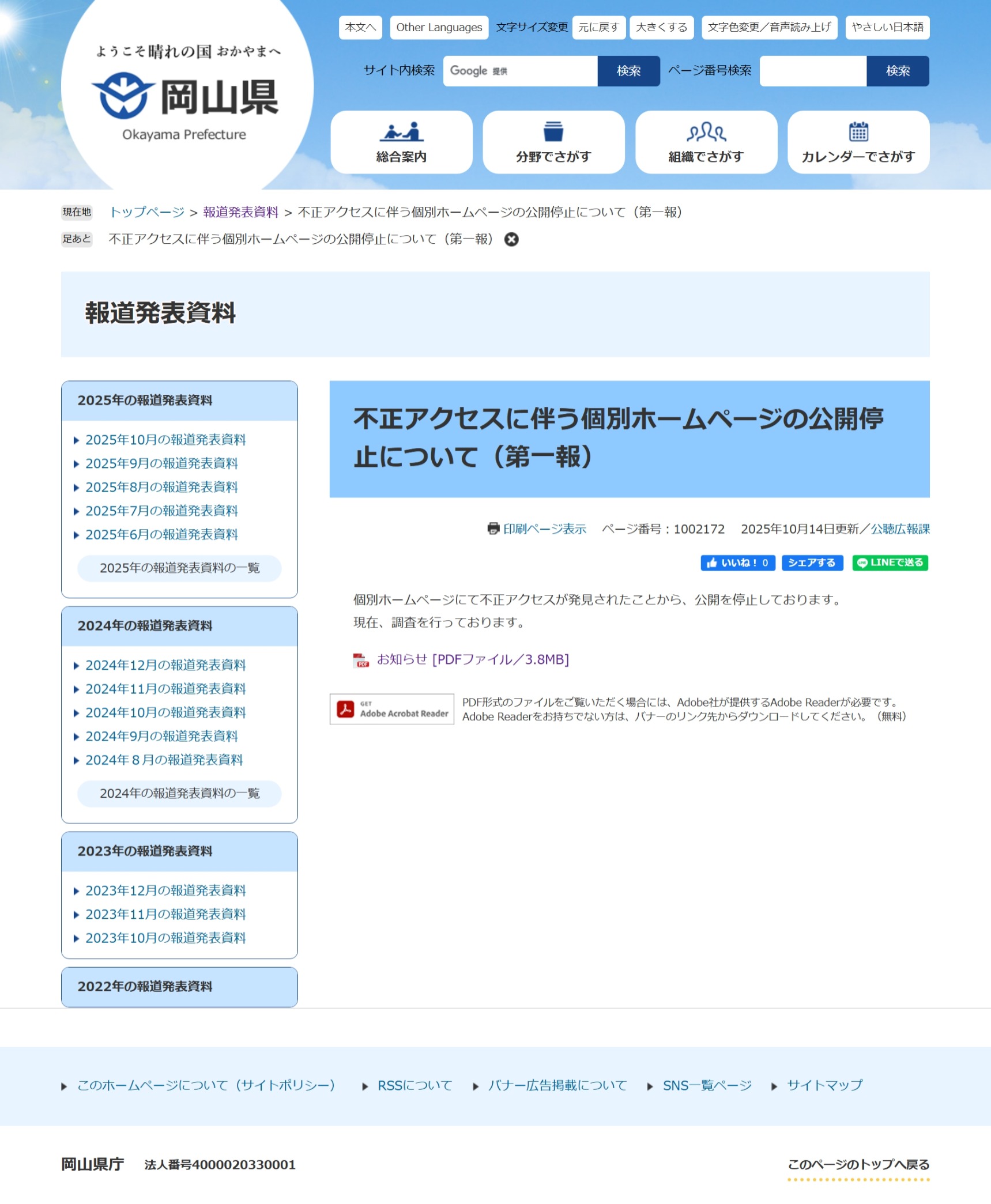Open 2025年10月の報道発表資料 link
Screen dimensions: 991x1204
point(165,440)
